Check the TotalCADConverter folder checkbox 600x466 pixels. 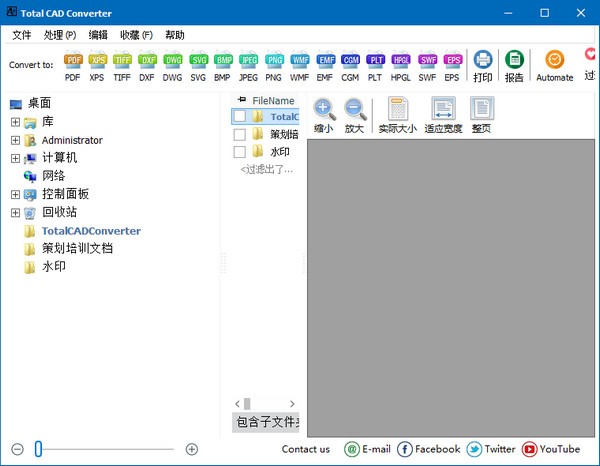point(239,117)
